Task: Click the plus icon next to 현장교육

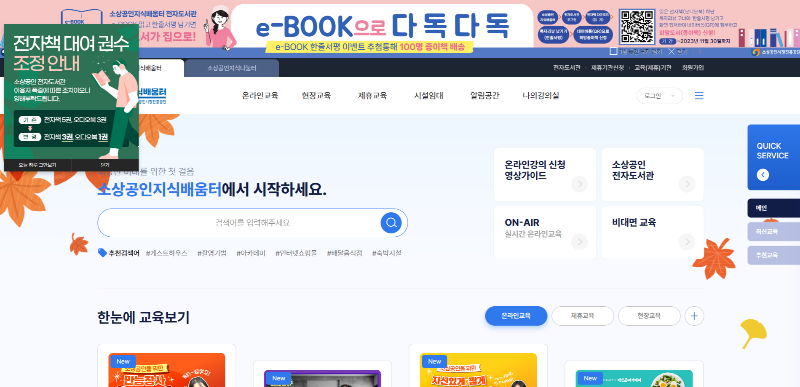Action: [x=694, y=316]
